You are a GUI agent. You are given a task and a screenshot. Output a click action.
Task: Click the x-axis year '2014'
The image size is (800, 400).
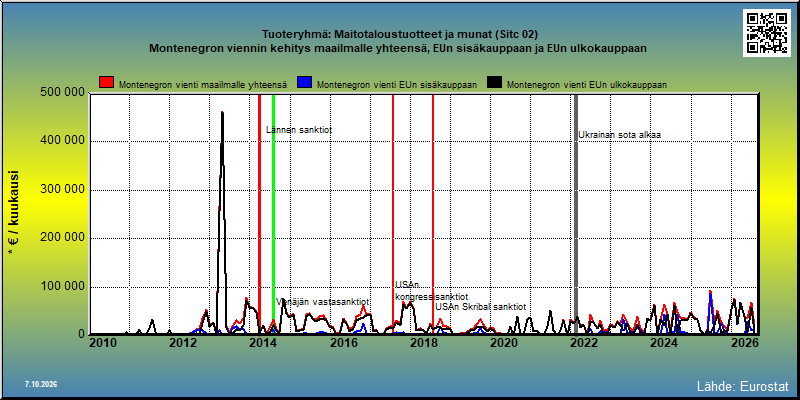coord(263,343)
